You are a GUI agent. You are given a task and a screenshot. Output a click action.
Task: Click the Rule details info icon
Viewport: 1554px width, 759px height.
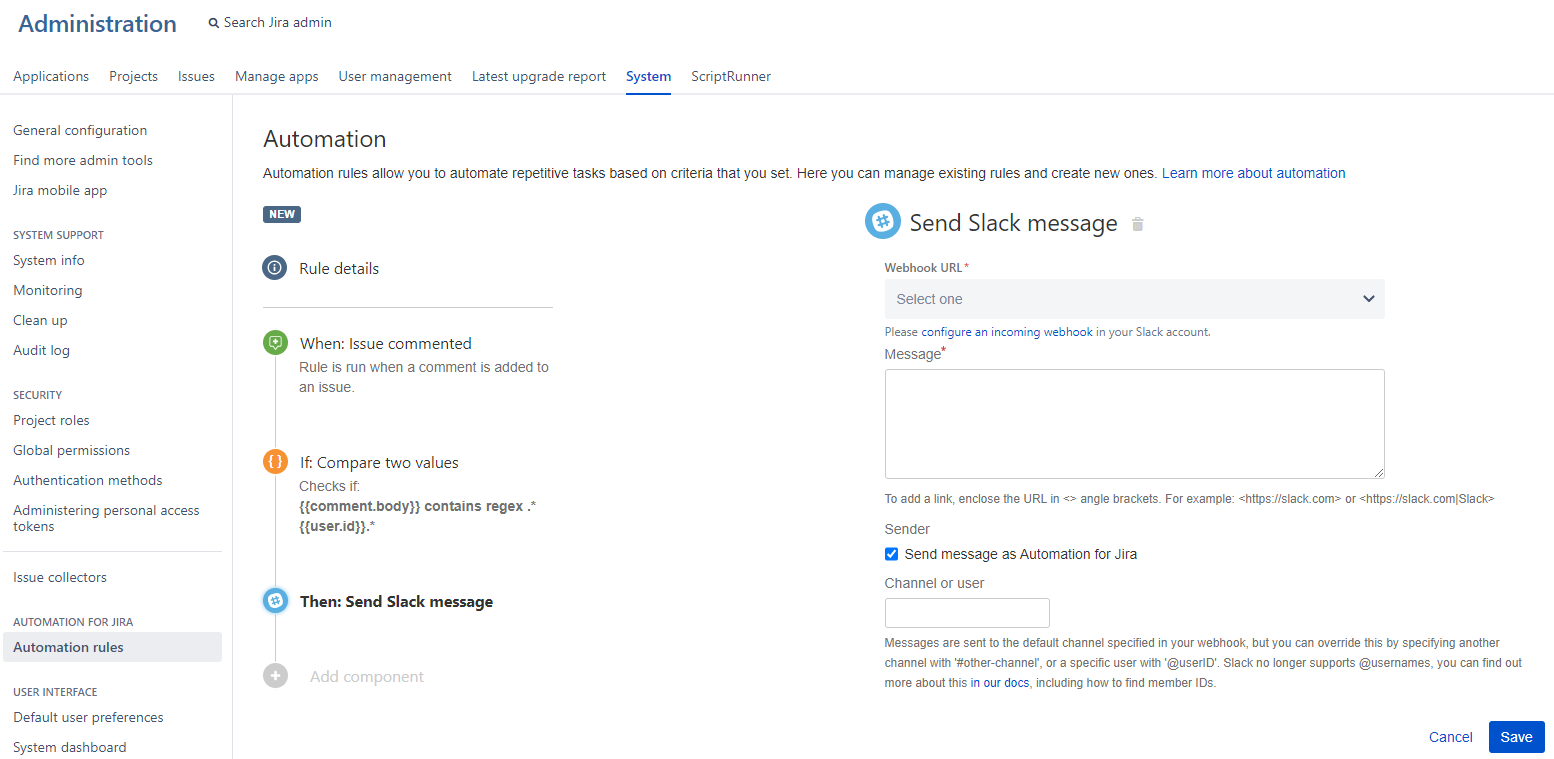click(x=275, y=268)
